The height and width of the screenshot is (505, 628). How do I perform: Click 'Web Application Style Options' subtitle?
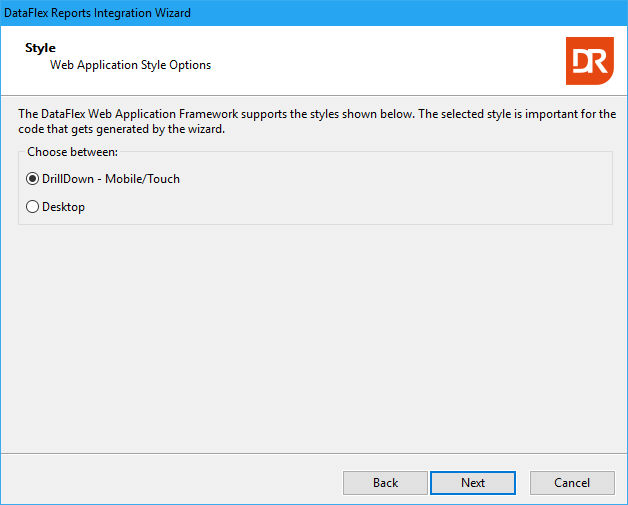click(x=130, y=65)
